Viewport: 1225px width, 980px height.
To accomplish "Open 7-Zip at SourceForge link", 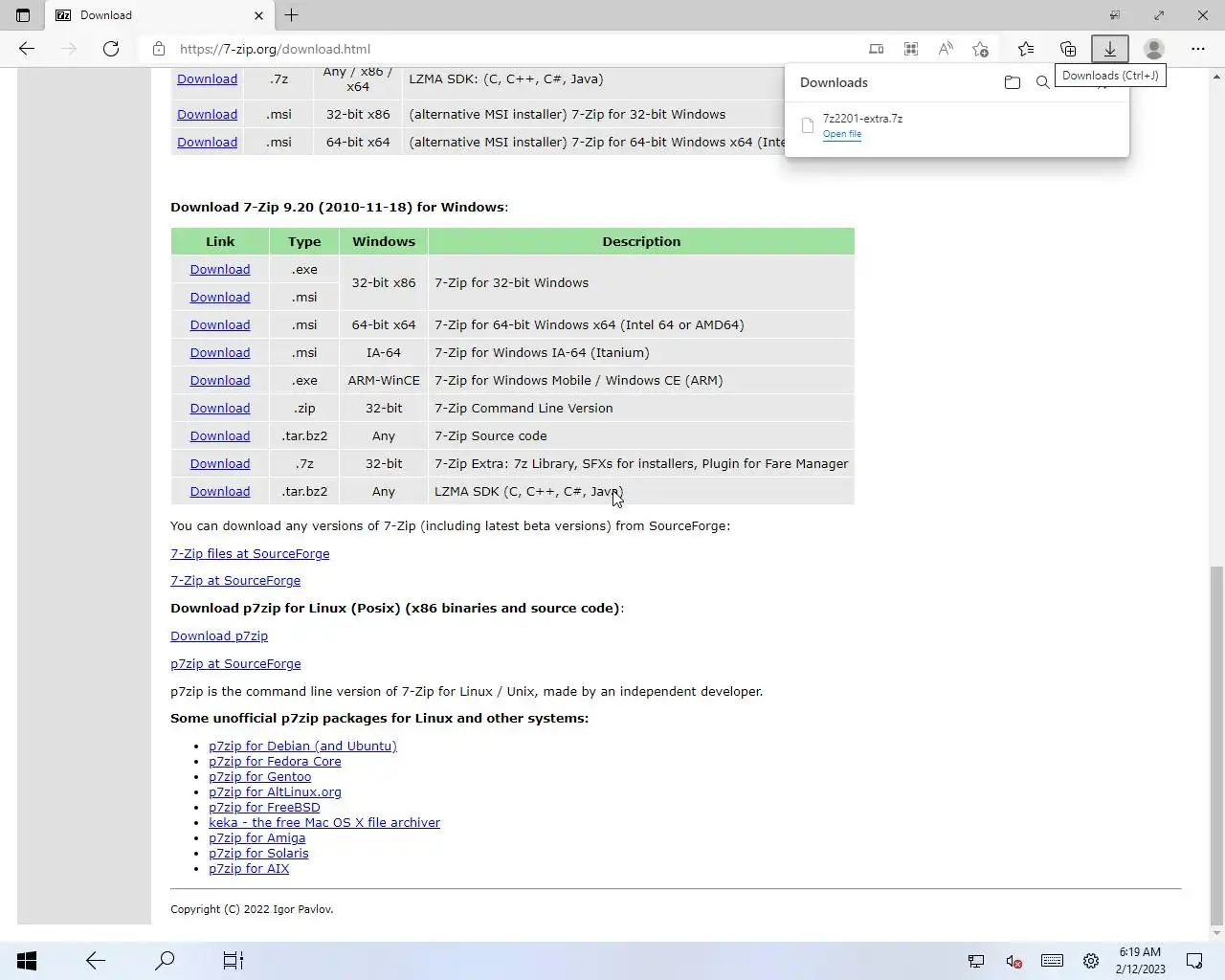I will (235, 580).
